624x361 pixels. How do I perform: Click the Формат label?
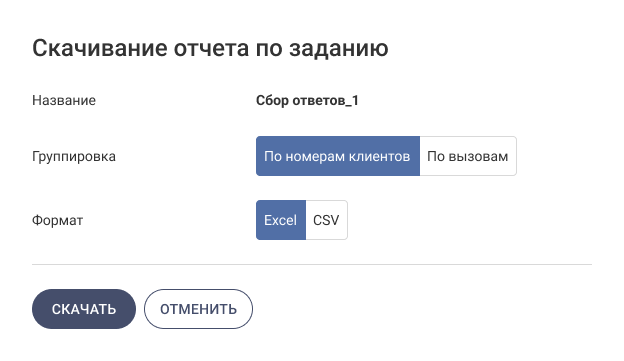click(57, 220)
